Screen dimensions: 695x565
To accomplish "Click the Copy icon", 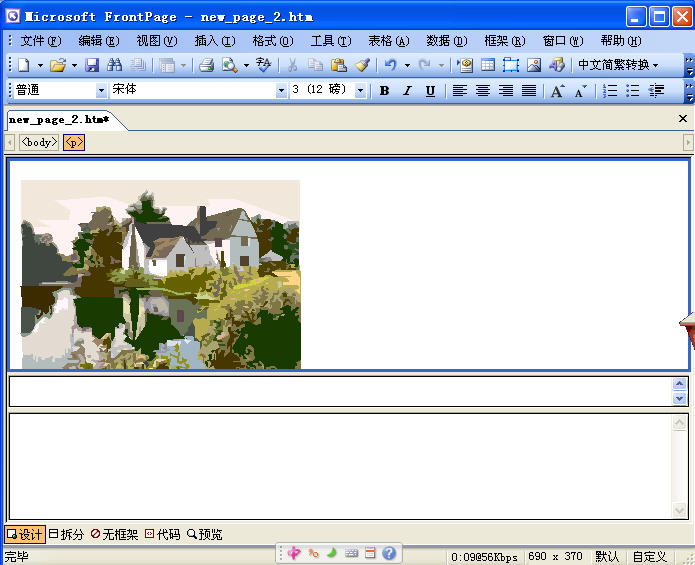I will coord(315,65).
